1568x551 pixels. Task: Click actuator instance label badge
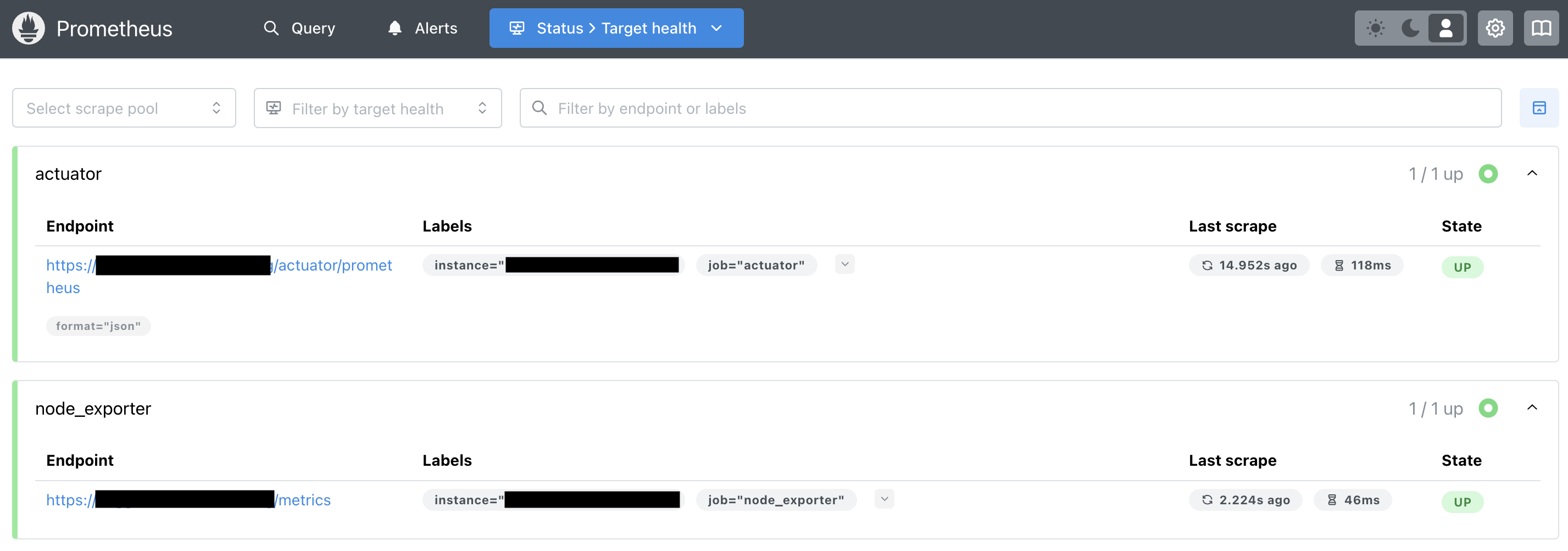click(x=553, y=265)
